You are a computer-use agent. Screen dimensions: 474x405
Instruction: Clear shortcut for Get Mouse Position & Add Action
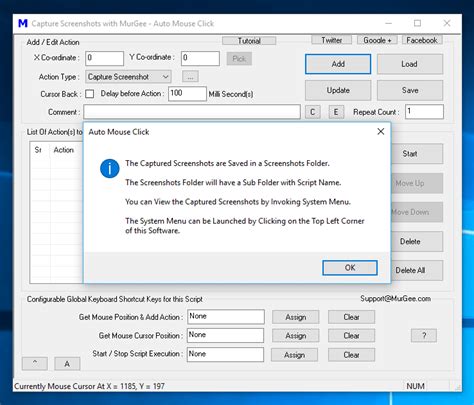click(x=351, y=317)
